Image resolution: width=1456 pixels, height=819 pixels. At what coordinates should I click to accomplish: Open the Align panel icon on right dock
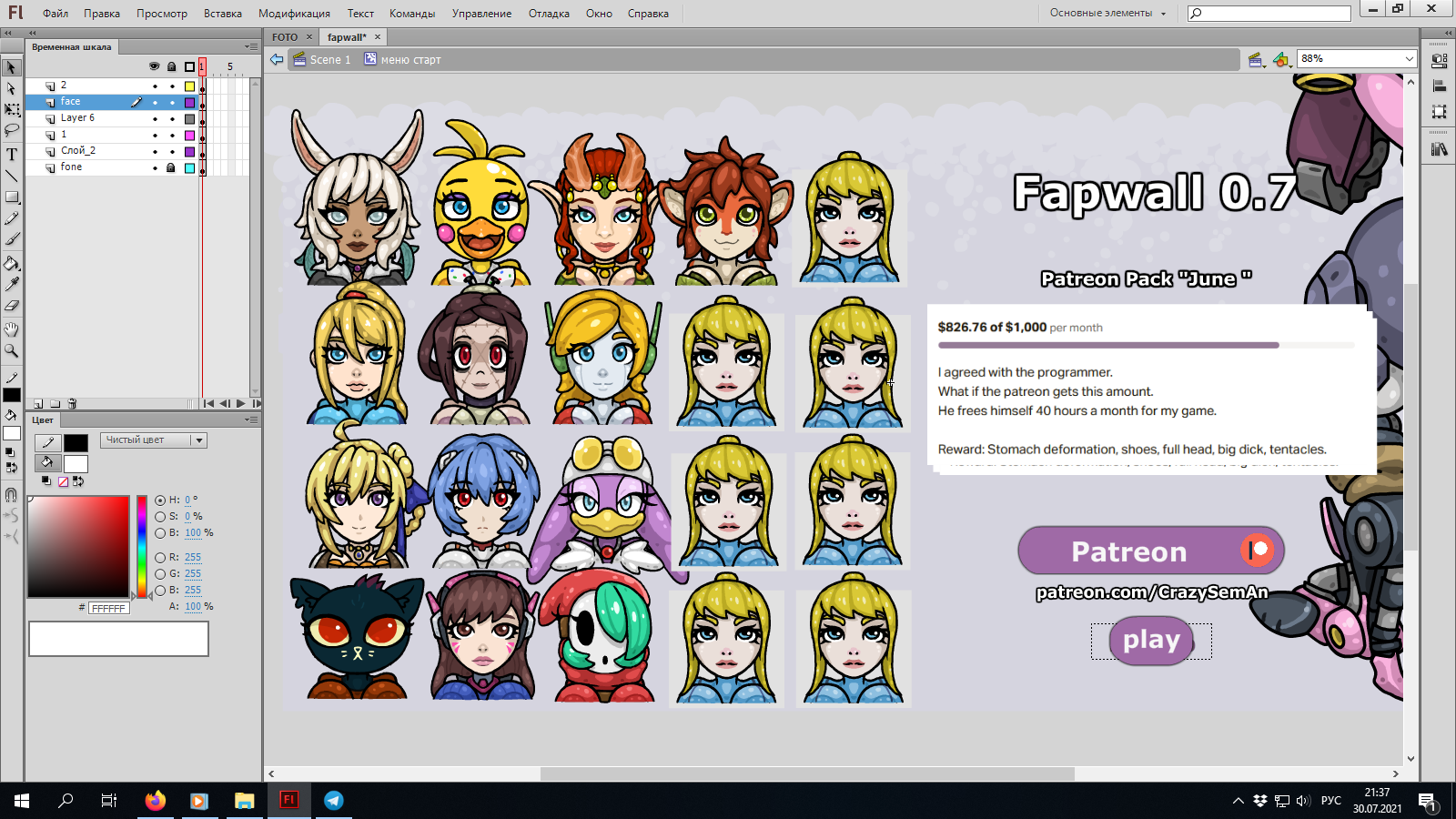click(x=1439, y=86)
